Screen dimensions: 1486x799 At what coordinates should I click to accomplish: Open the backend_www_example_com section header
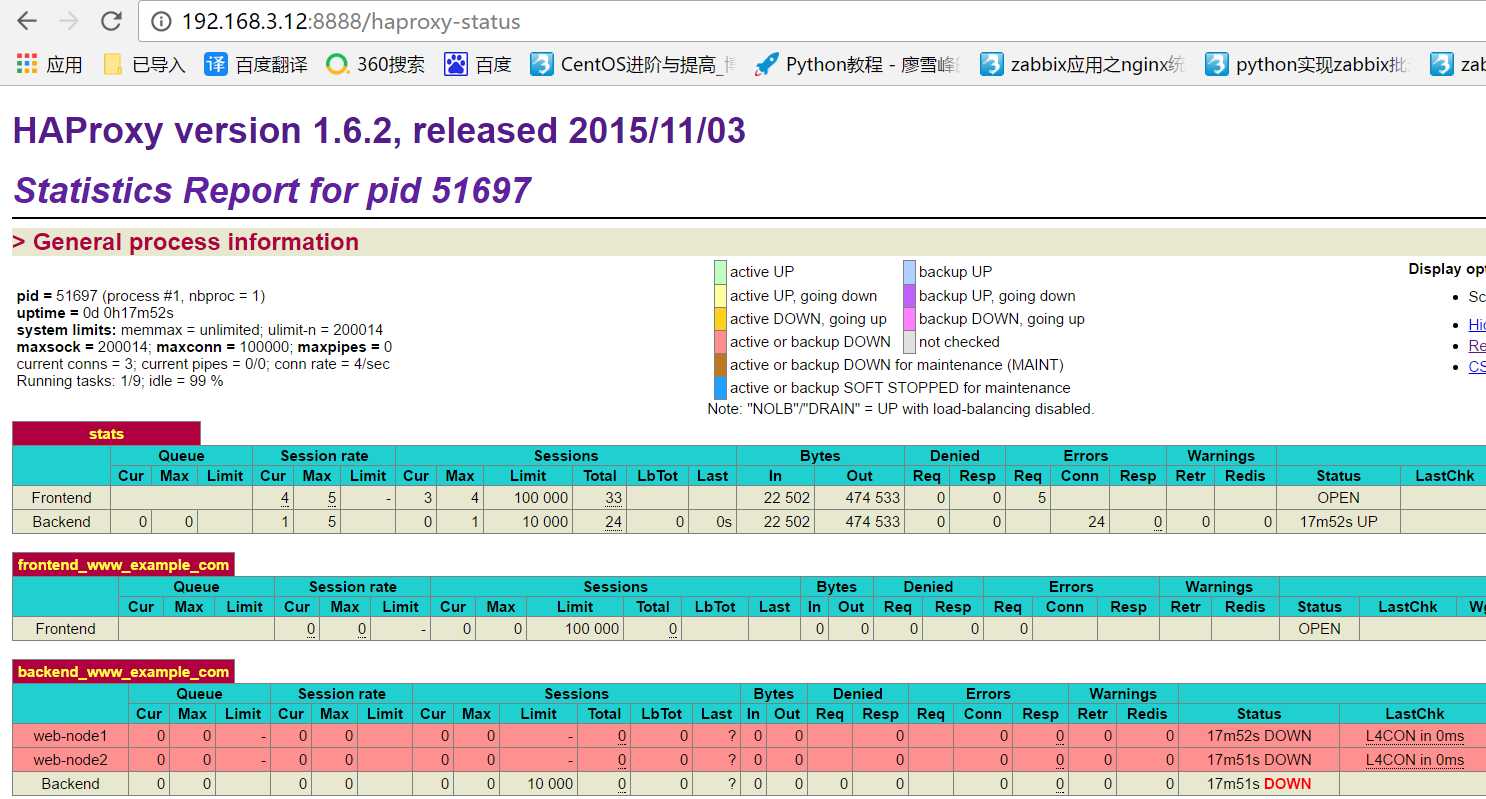click(x=123, y=672)
